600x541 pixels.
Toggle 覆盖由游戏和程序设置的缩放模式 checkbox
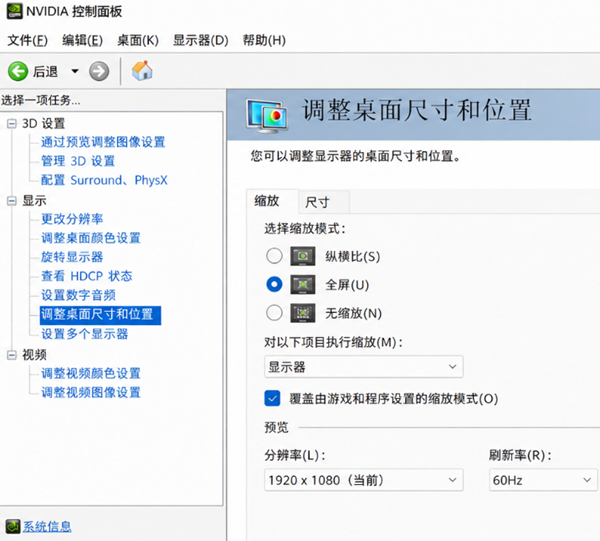pyautogui.click(x=272, y=398)
